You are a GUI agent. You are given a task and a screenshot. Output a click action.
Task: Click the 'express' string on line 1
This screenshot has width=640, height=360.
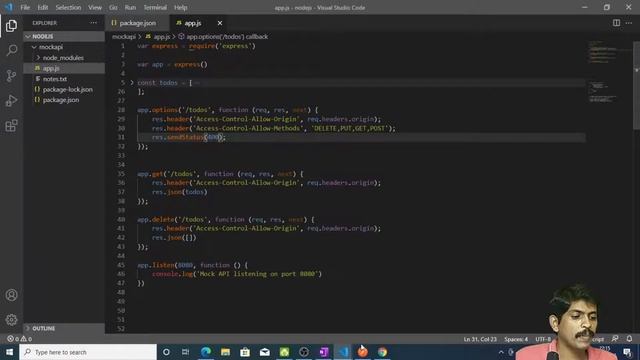(235, 46)
